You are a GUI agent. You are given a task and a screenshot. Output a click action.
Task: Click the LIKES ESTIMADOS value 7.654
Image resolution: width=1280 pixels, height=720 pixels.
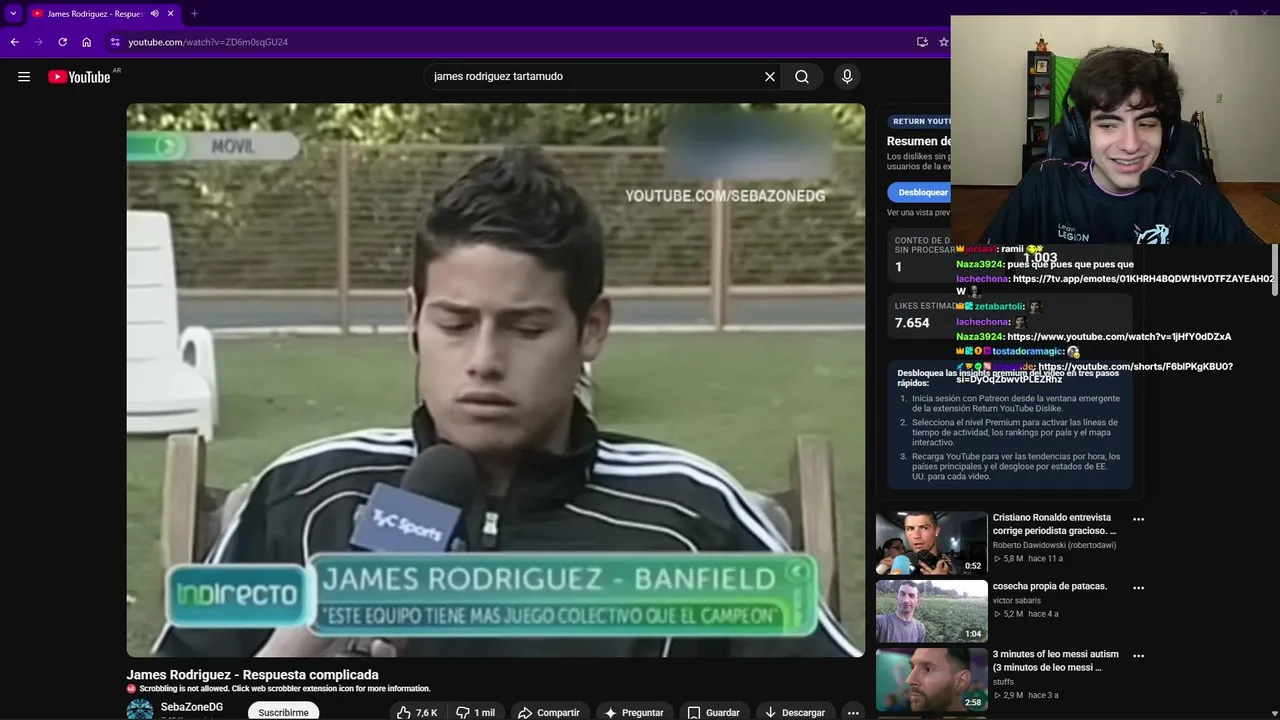pos(912,323)
